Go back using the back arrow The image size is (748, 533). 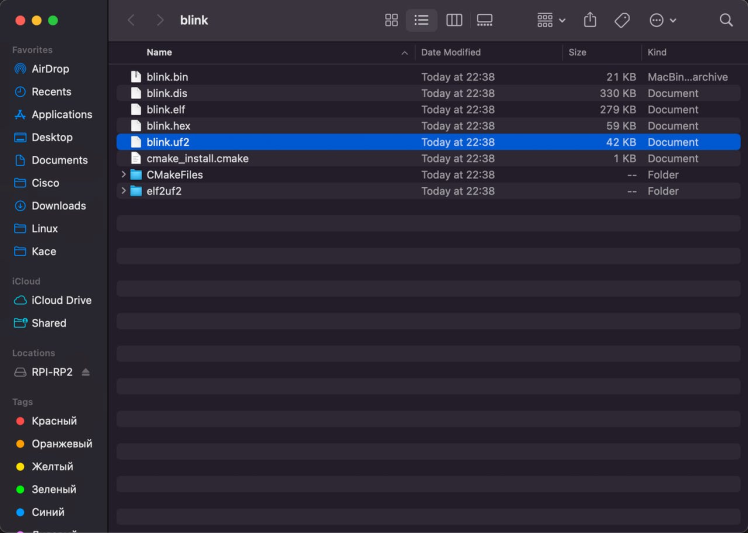(x=131, y=20)
